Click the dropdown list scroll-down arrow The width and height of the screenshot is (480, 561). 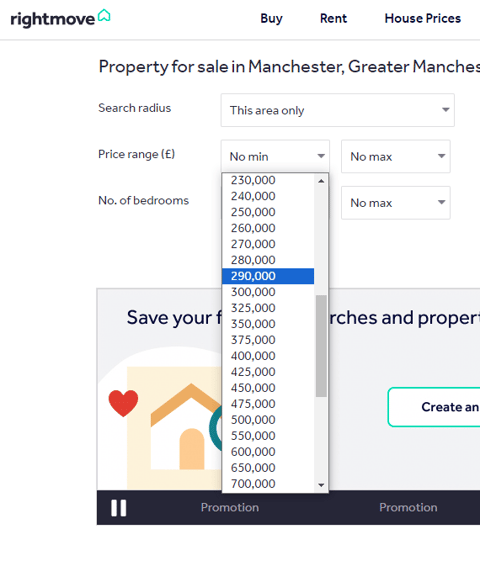pos(321,485)
